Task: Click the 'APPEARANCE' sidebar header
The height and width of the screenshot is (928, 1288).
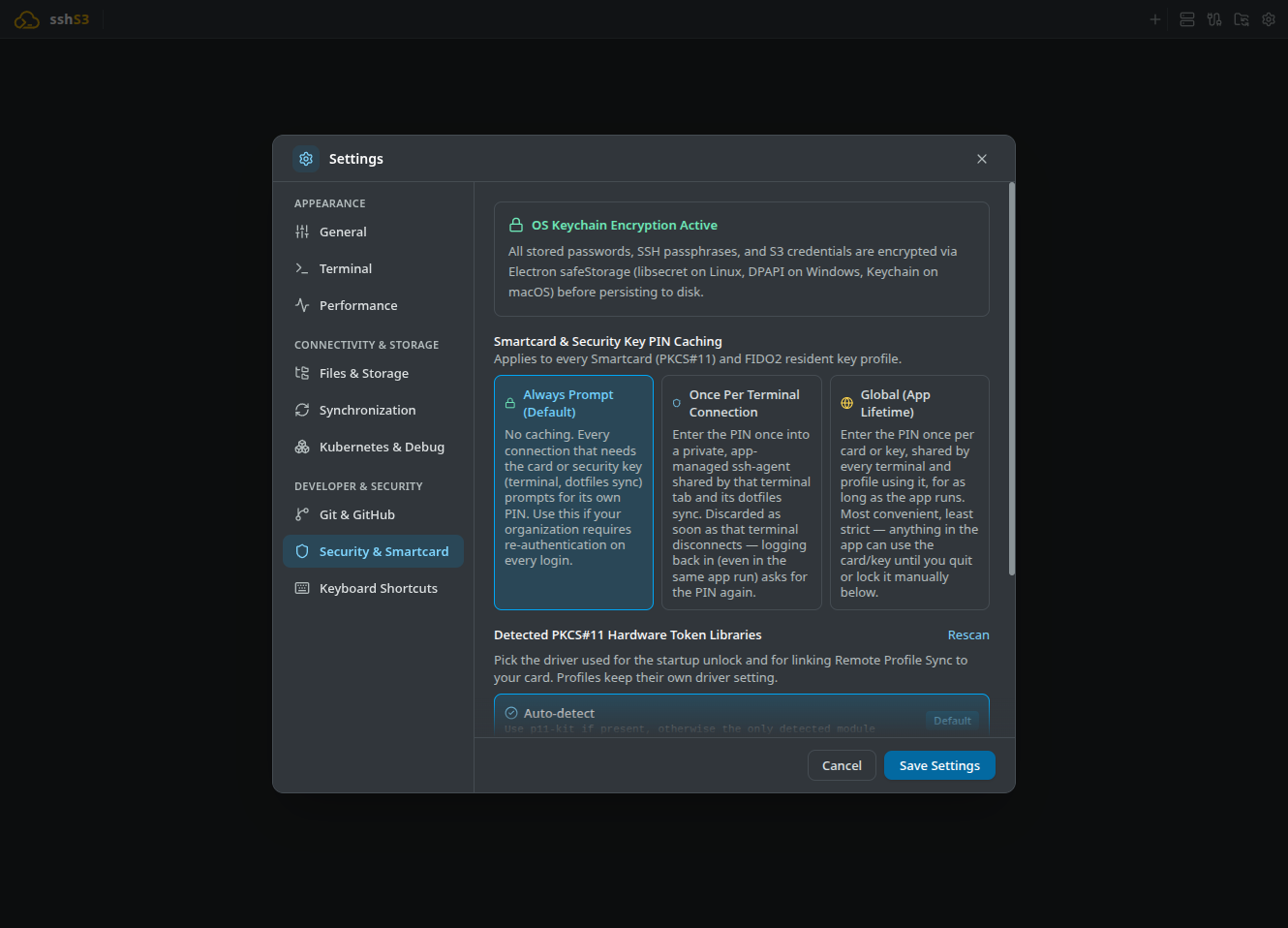Action: [x=330, y=203]
